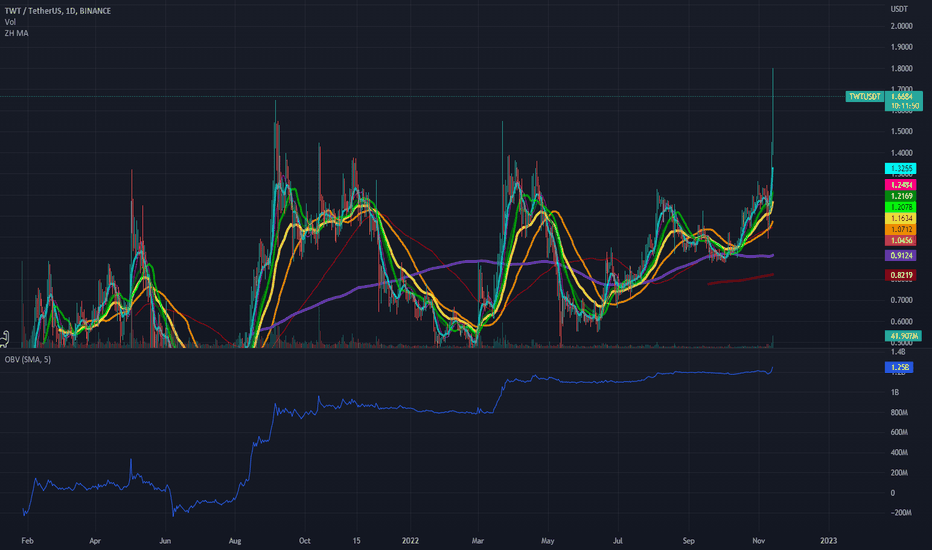Click the Sep label on time axis
932x550 pixels.
pos(688,541)
